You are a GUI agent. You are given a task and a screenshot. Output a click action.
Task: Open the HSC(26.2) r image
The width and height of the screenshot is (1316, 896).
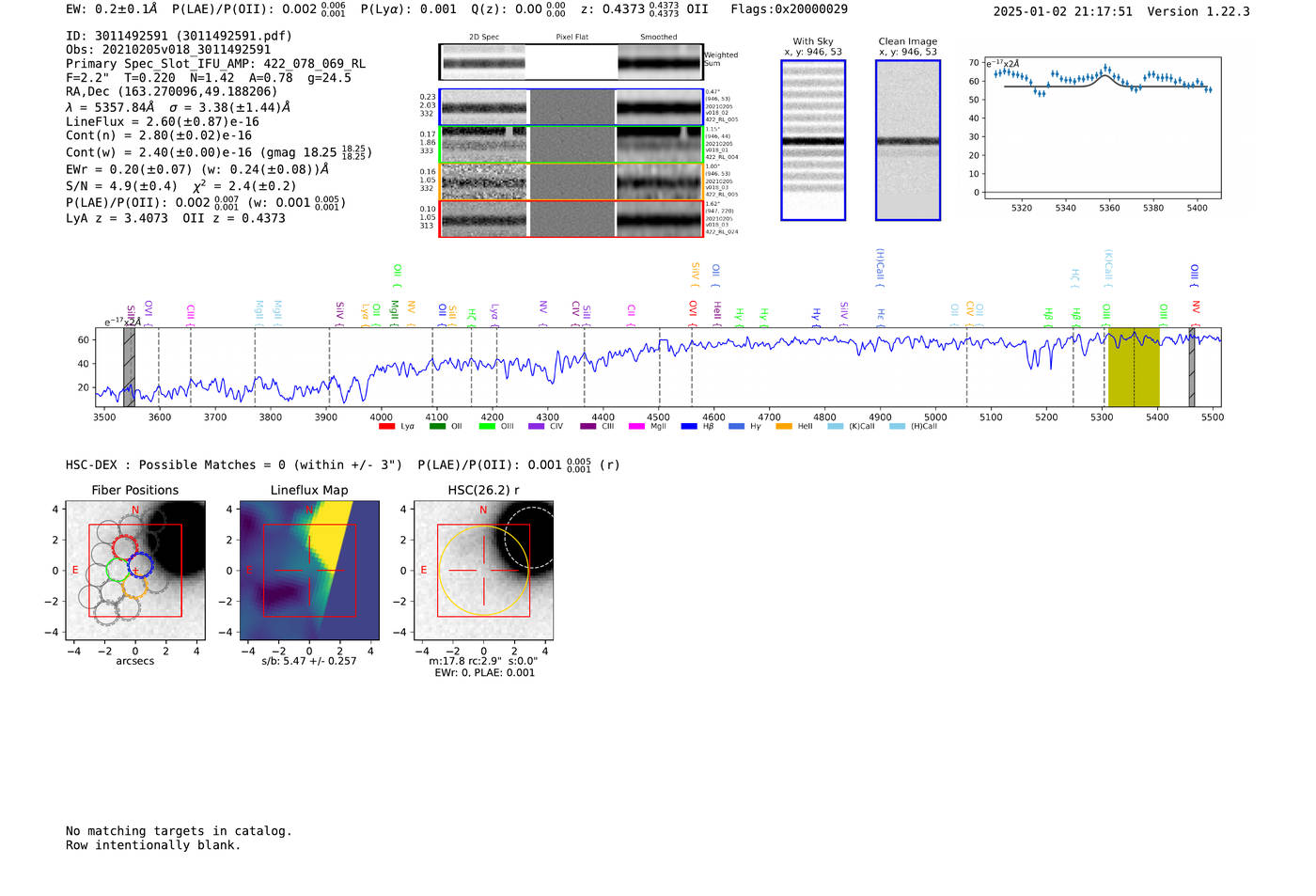(x=483, y=571)
